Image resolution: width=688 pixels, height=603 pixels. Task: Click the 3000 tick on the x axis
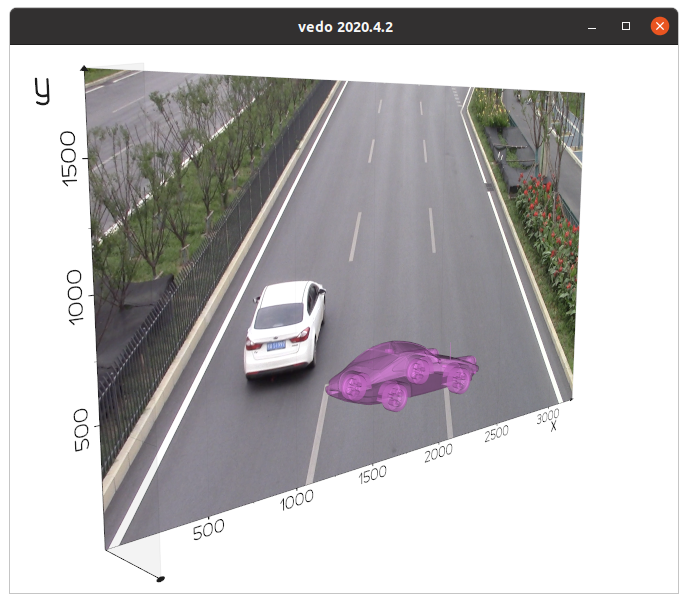click(548, 416)
